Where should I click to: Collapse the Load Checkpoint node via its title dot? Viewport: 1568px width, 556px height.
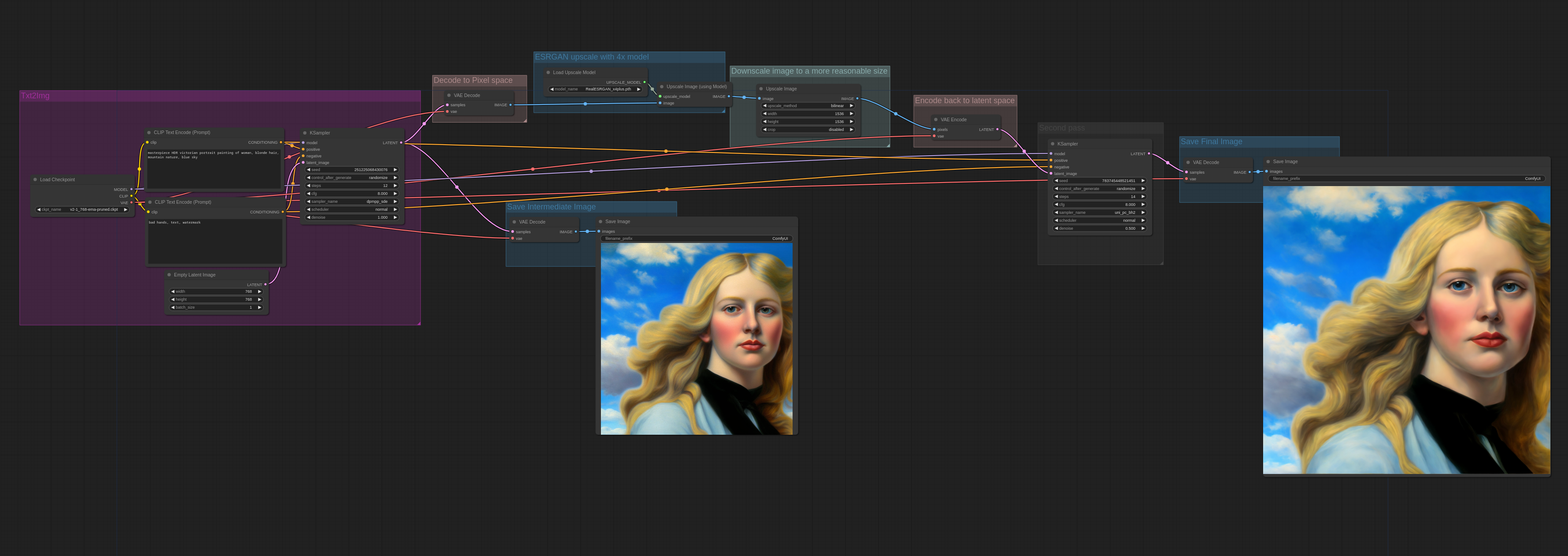click(35, 179)
